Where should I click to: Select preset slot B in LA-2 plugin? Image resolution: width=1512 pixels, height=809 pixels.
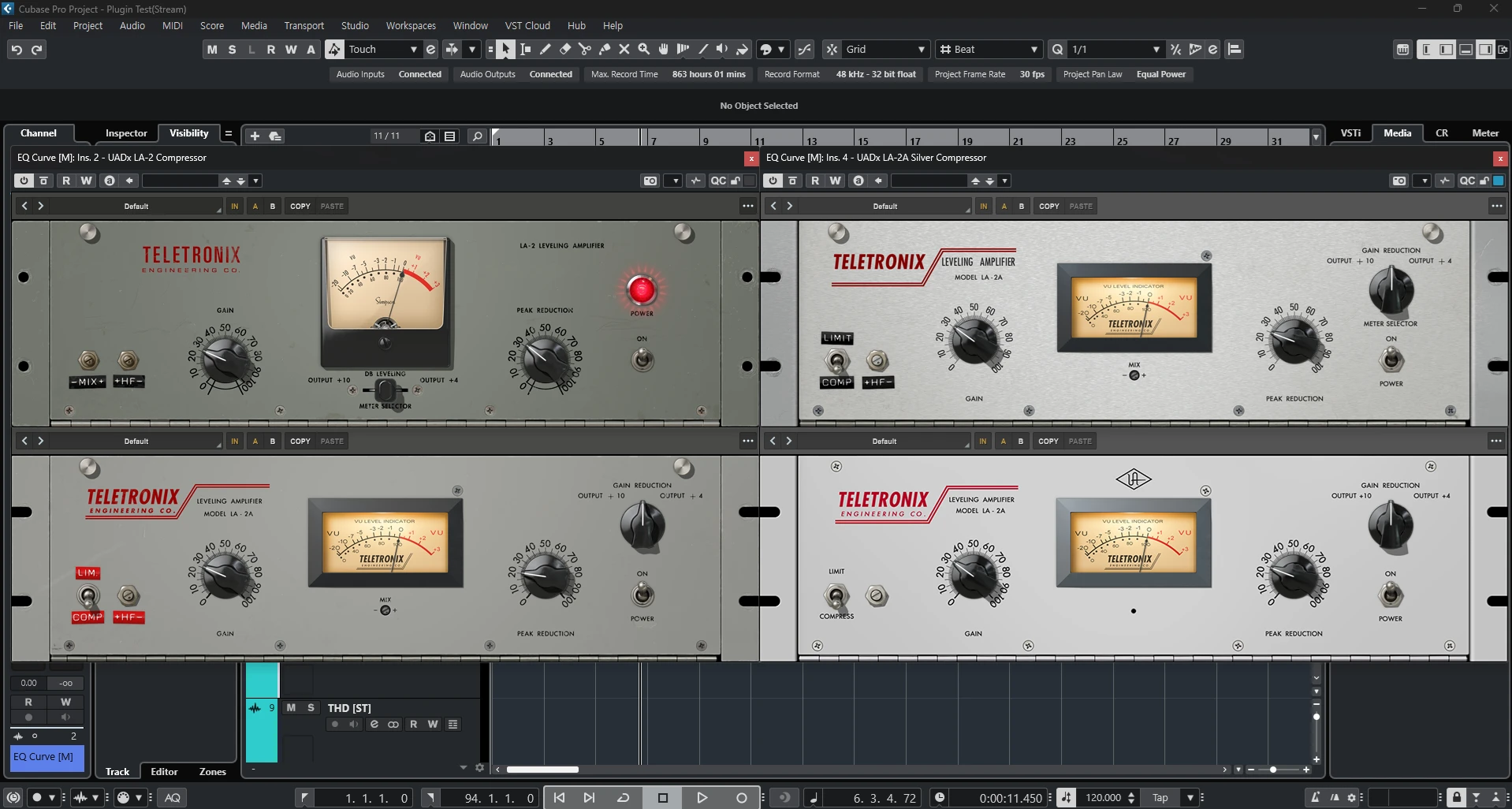click(x=273, y=206)
